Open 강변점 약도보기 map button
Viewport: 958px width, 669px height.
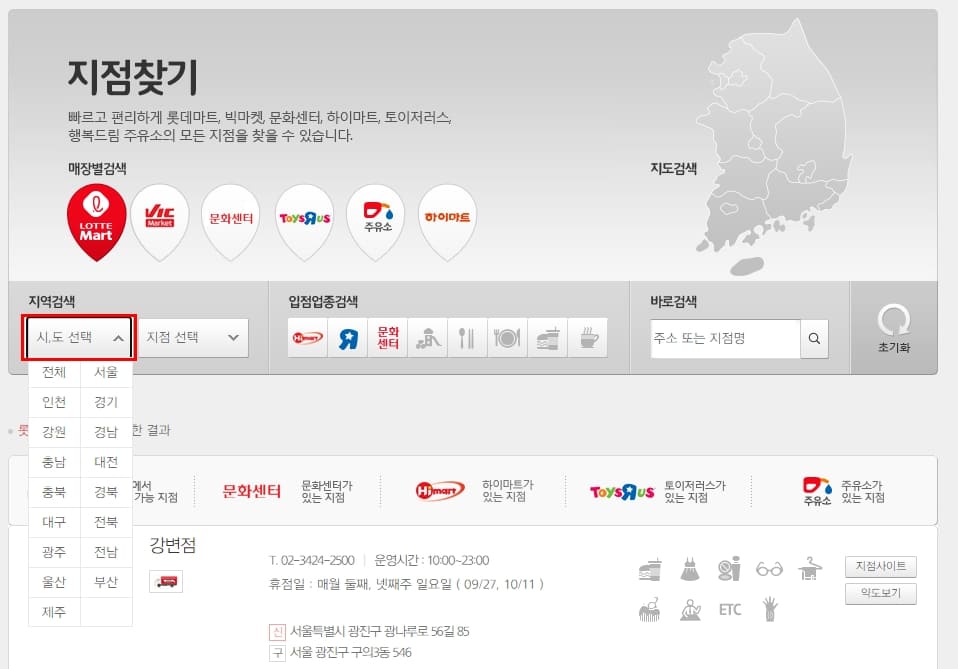coord(880,593)
